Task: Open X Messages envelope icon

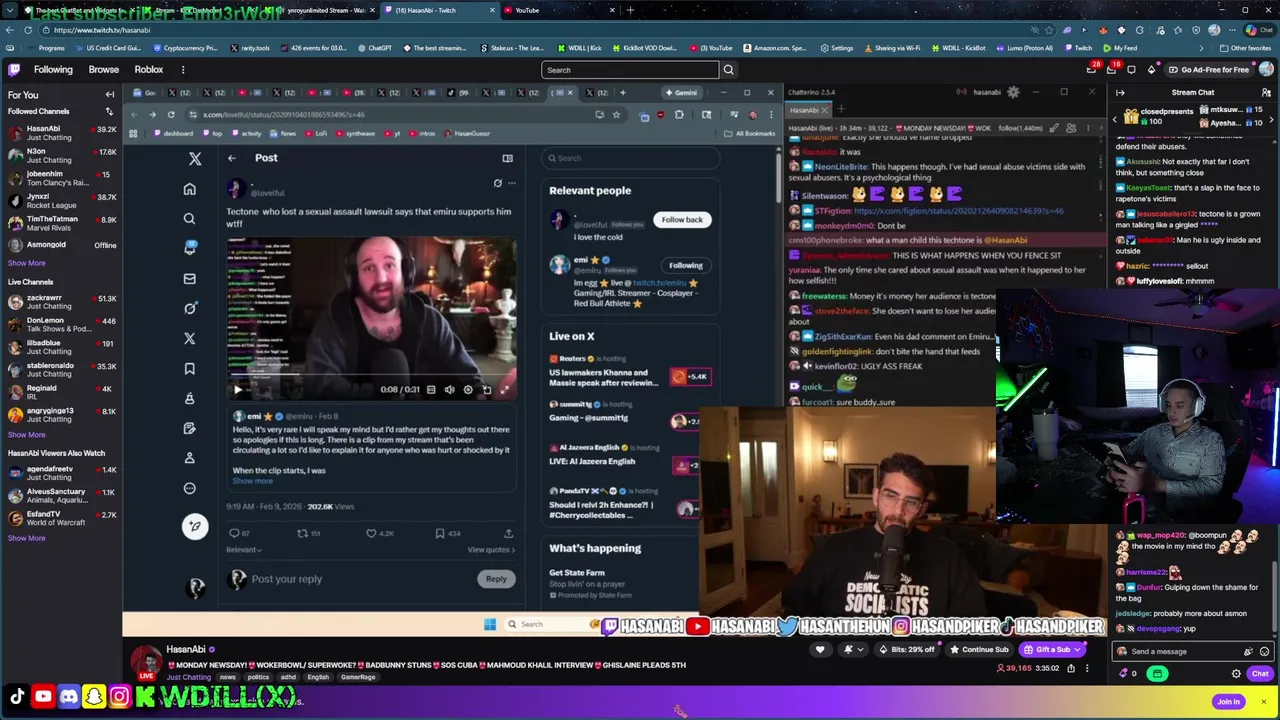Action: pos(189,279)
